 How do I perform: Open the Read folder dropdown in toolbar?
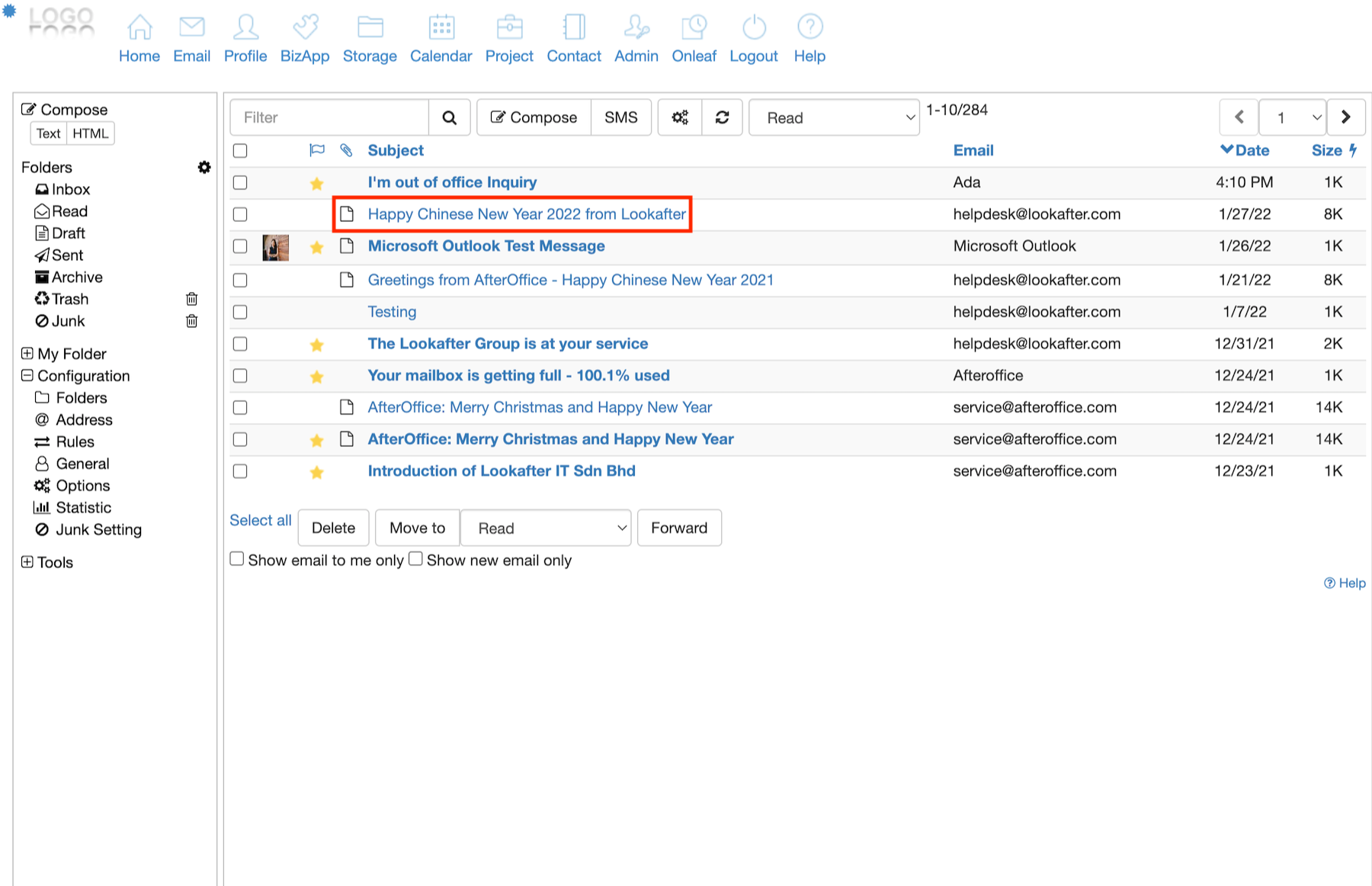(x=834, y=117)
